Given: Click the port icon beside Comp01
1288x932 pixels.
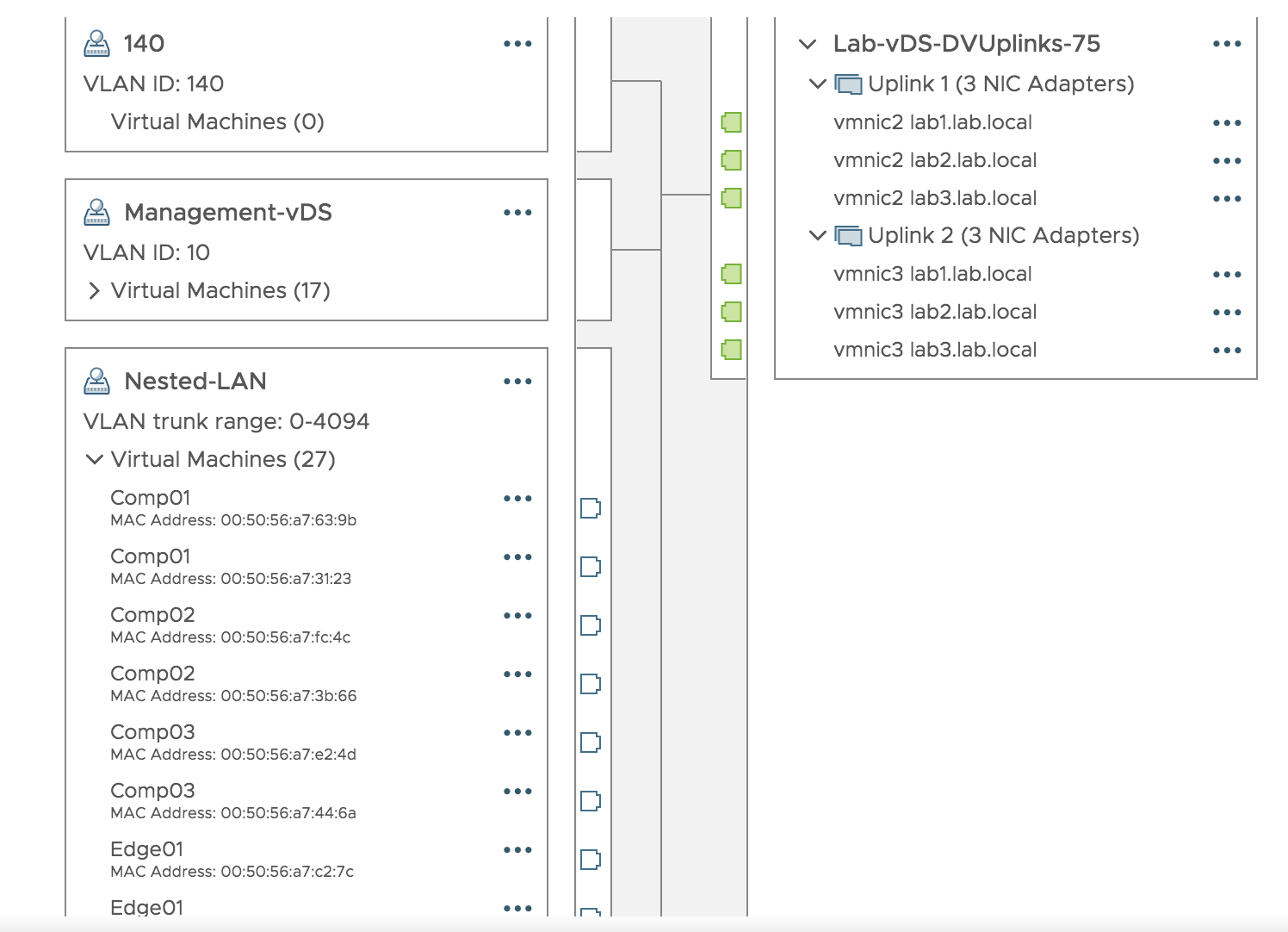Looking at the screenshot, I should (x=590, y=508).
